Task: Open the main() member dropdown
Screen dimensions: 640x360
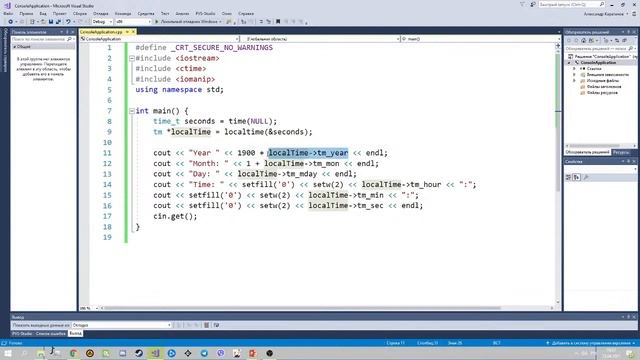Action: (x=481, y=39)
